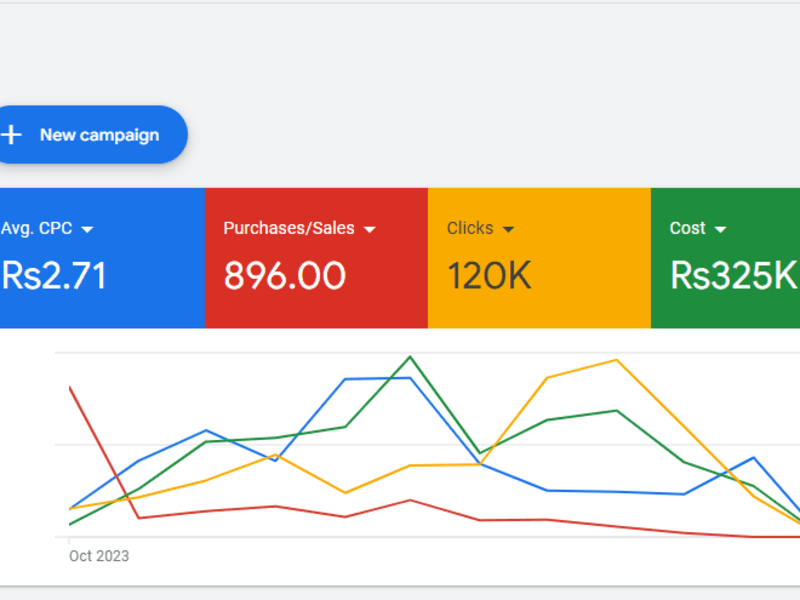Choose the Clicks metric label
Image resolution: width=800 pixels, height=600 pixels.
tap(470, 228)
